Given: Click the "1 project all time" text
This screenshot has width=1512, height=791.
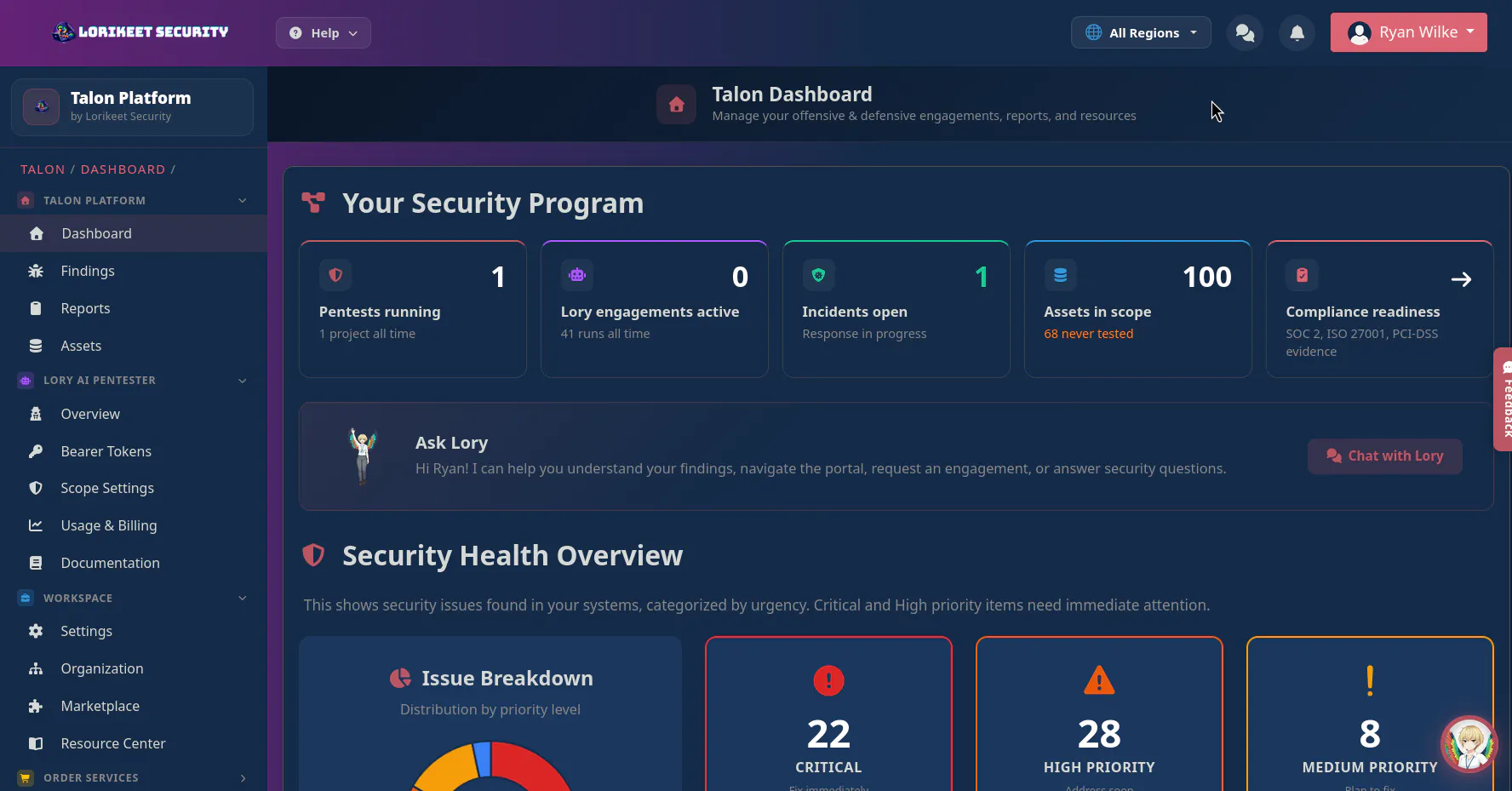Looking at the screenshot, I should click(x=367, y=334).
